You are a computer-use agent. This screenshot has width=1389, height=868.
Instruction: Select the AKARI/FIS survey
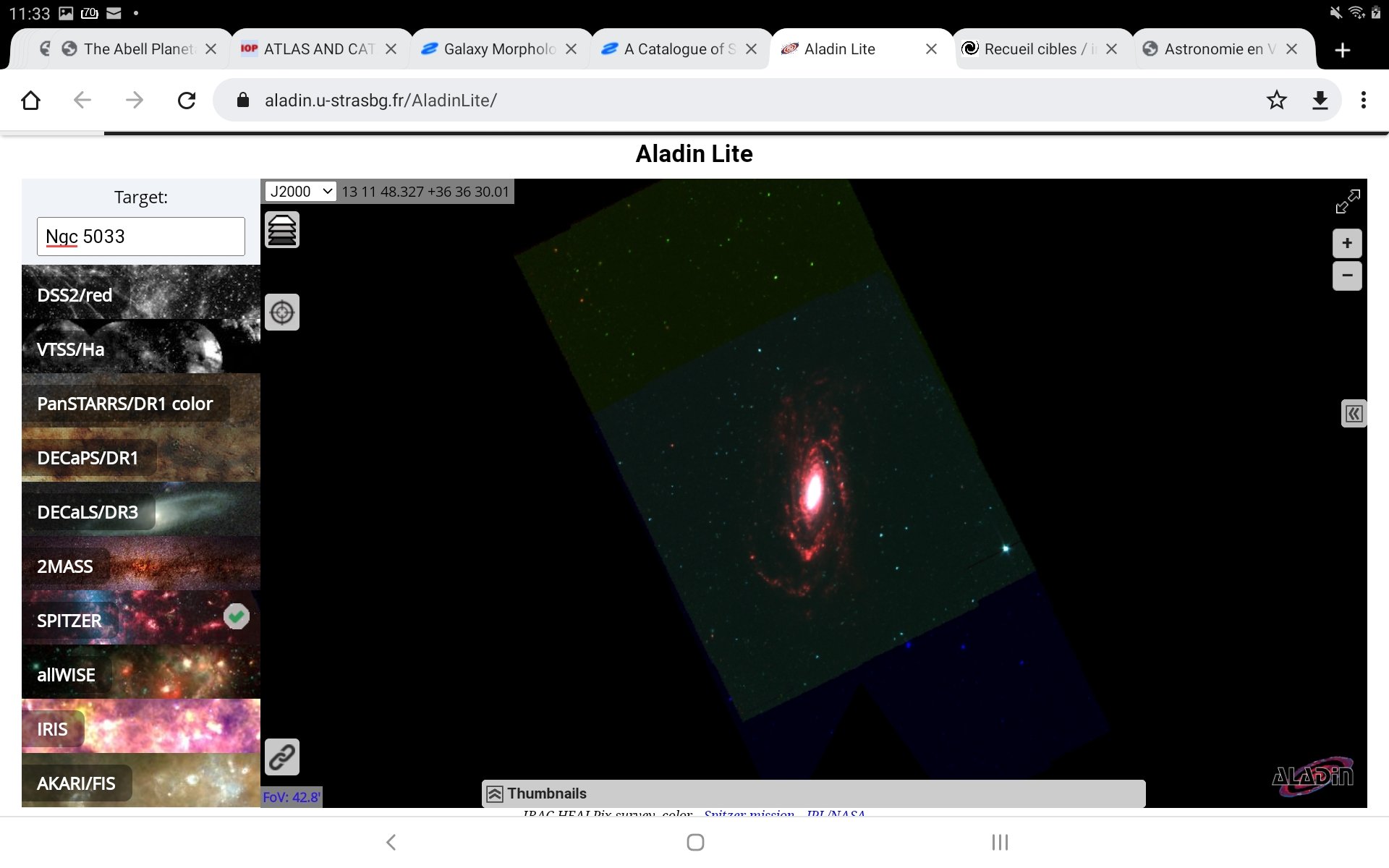pyautogui.click(x=141, y=780)
